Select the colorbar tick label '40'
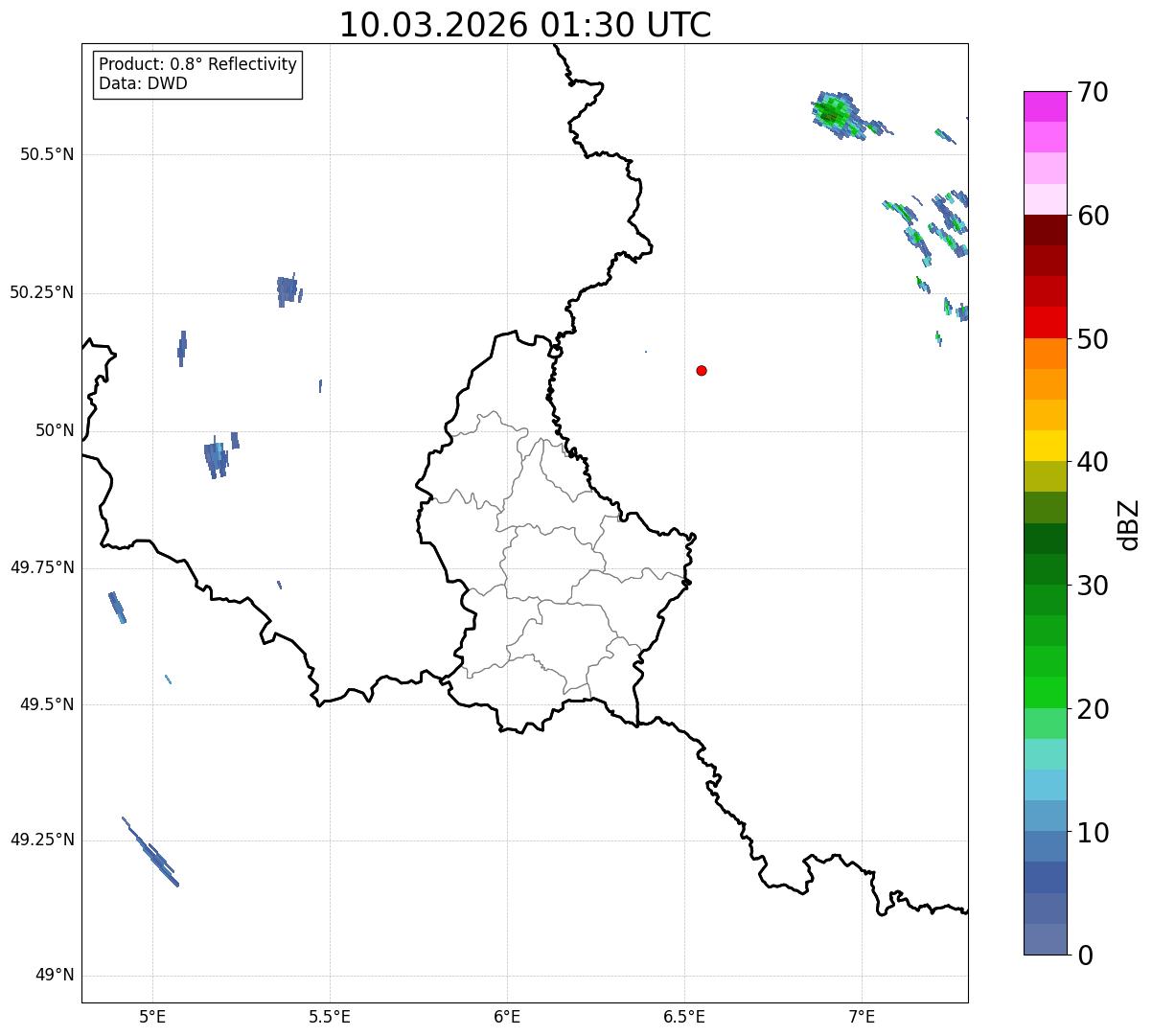This screenshot has height=1036, width=1152. tap(1093, 462)
